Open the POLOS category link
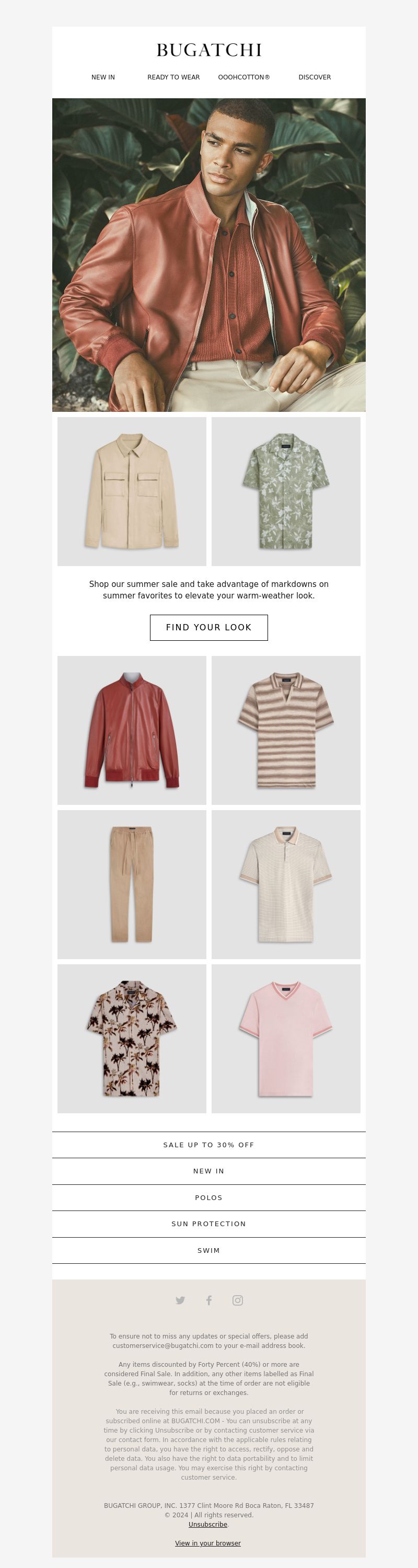 click(208, 1197)
